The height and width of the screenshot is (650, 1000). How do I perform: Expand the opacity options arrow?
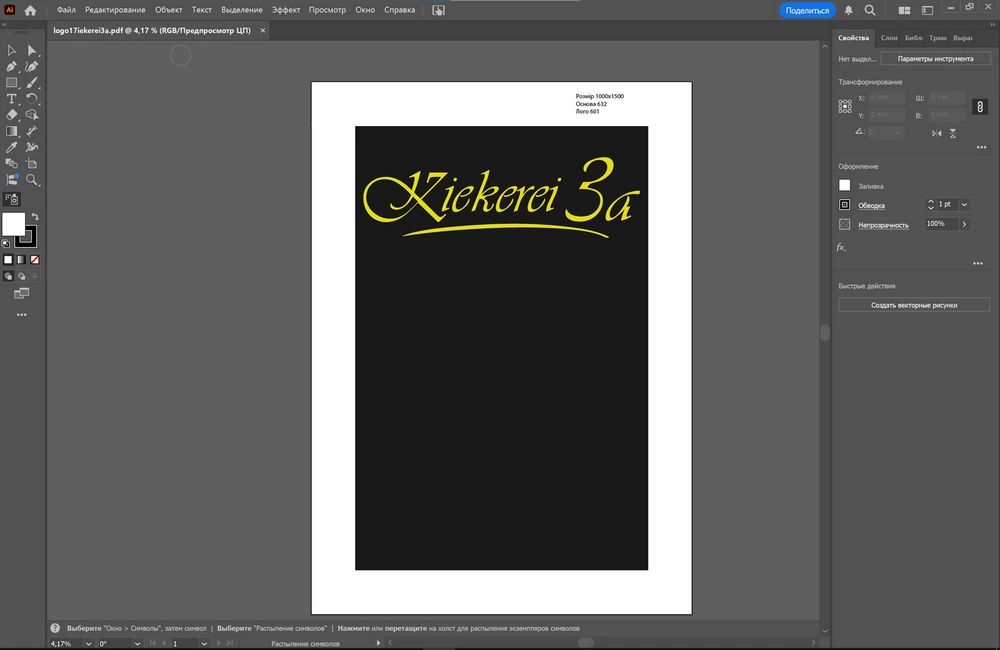pyautogui.click(x=964, y=225)
